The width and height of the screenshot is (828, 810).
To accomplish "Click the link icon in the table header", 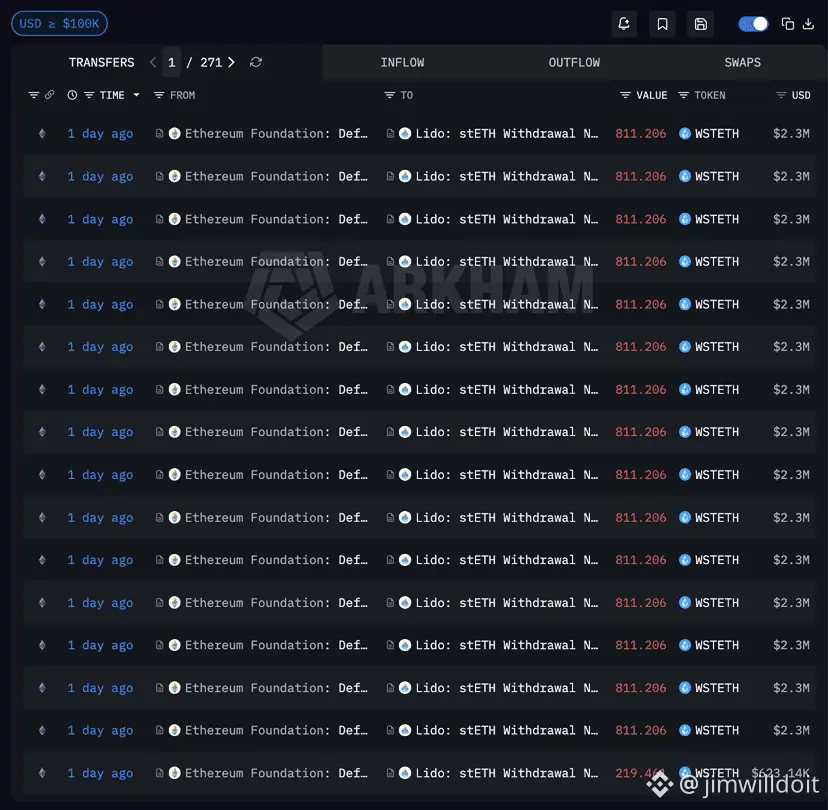I will [x=50, y=95].
